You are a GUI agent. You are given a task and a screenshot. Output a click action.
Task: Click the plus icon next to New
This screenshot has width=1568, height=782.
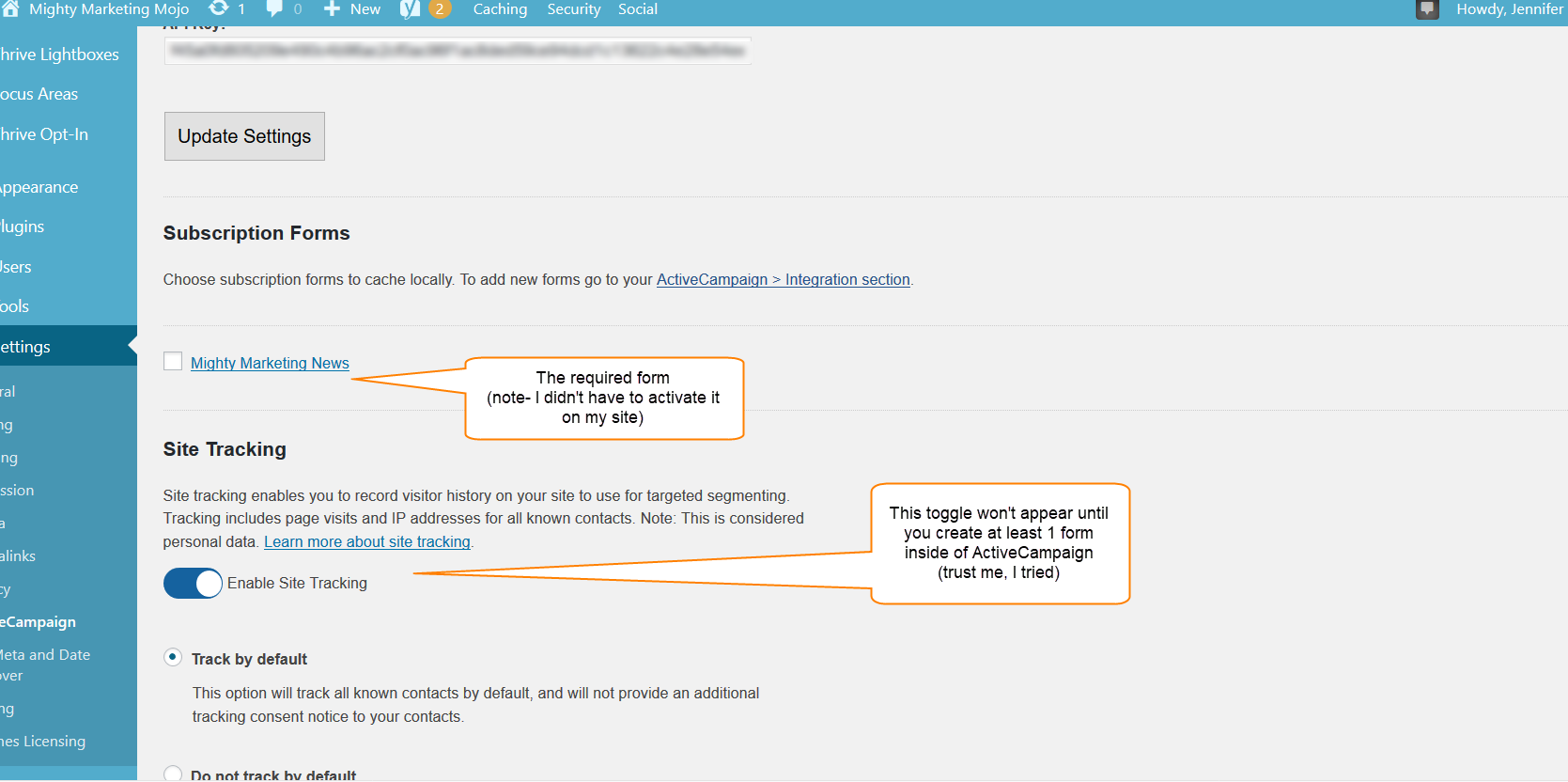point(332,8)
